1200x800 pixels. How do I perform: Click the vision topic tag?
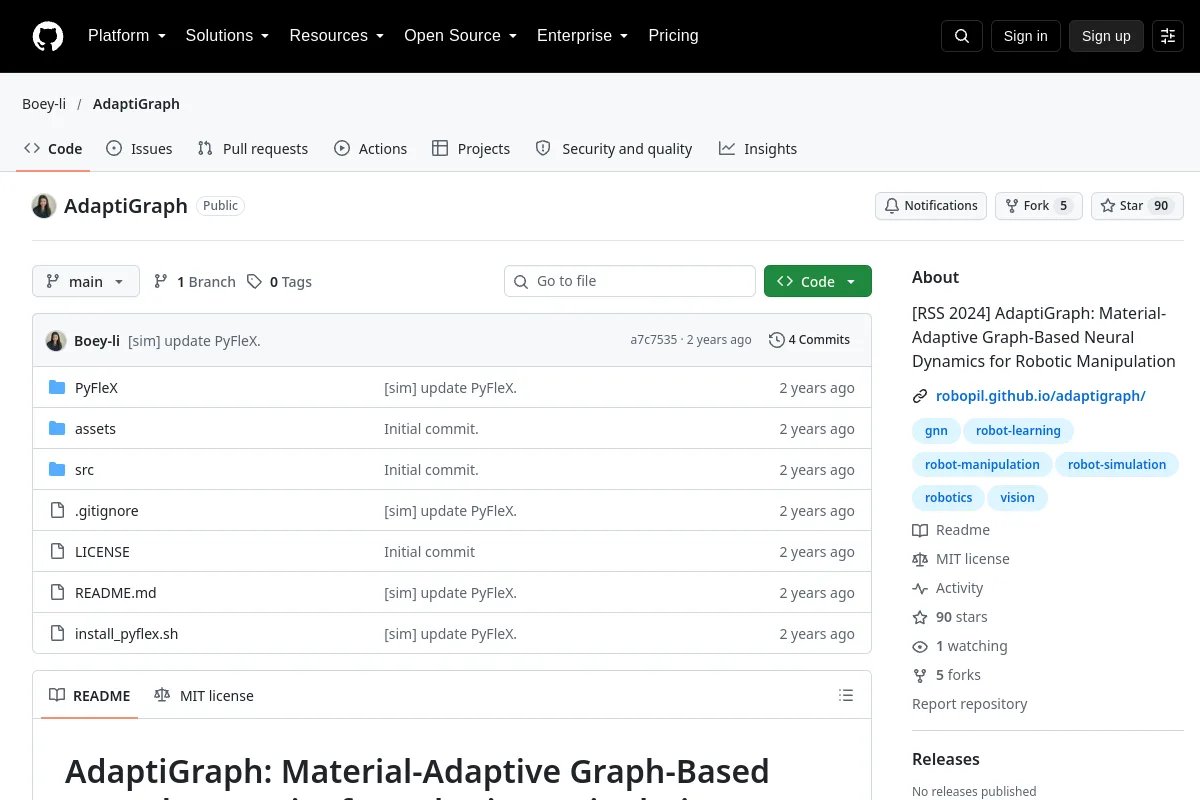click(x=1018, y=498)
